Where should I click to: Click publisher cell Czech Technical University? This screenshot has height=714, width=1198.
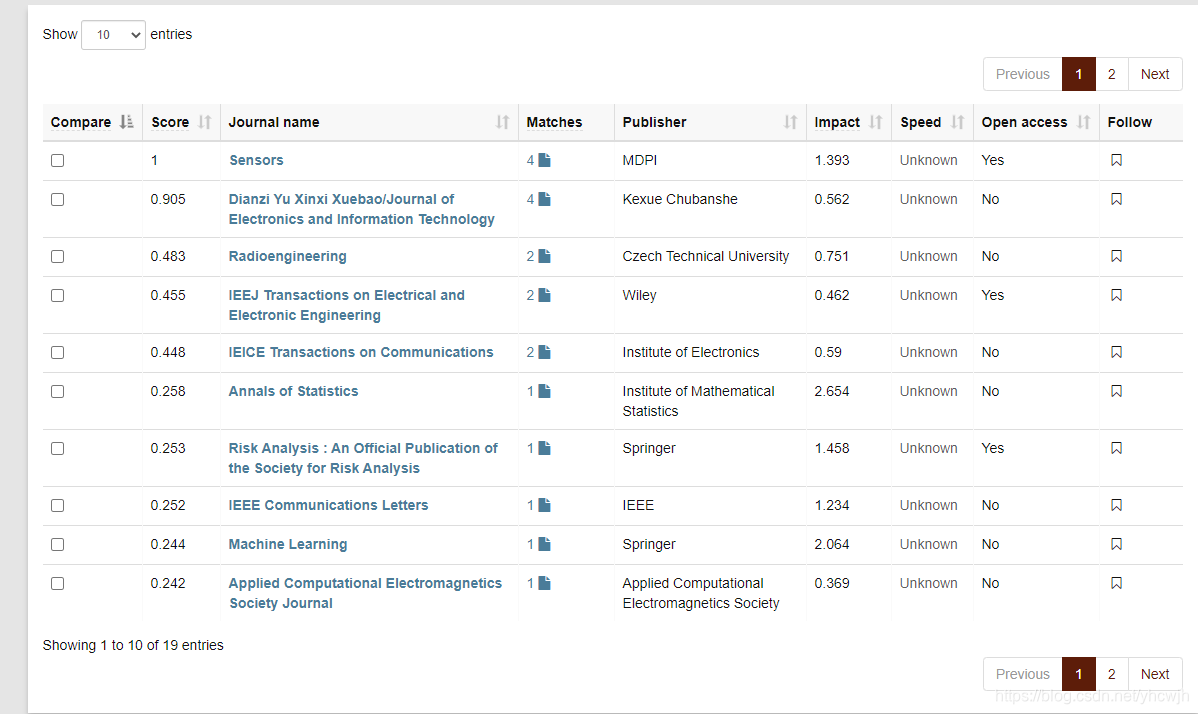click(705, 257)
